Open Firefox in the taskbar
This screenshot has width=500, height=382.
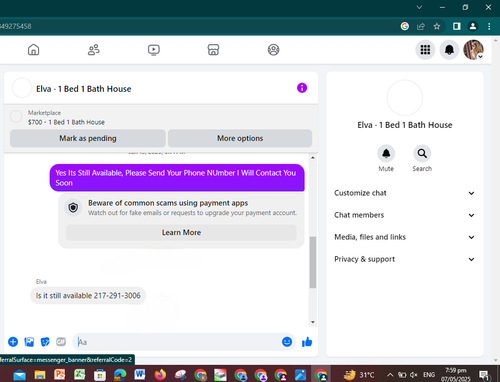tap(160, 375)
